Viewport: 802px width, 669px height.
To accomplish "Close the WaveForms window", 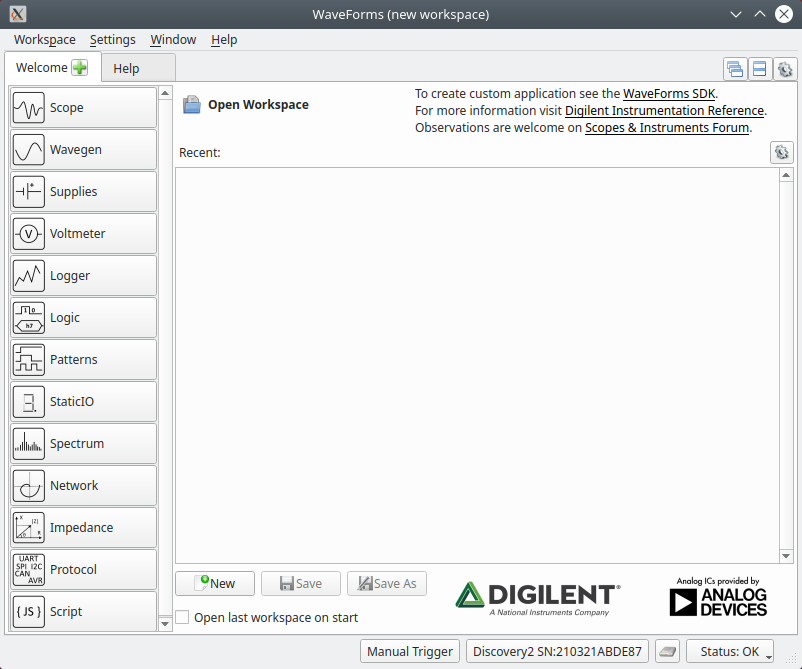I will (784, 14).
